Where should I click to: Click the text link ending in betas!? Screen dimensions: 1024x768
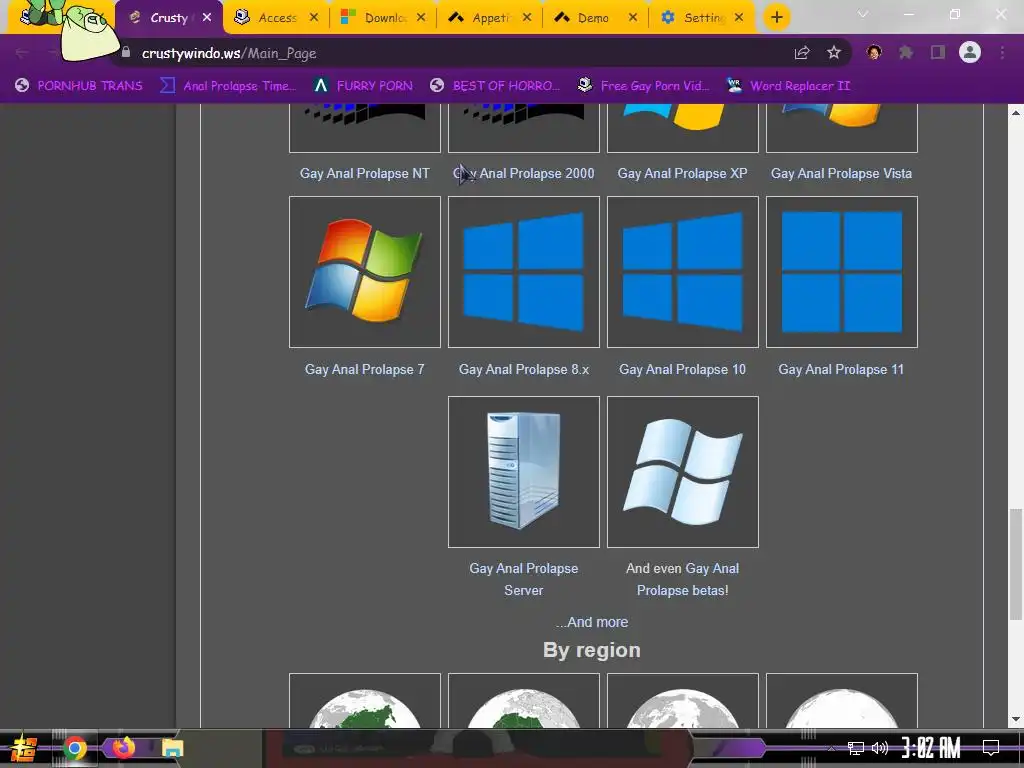coord(682,579)
